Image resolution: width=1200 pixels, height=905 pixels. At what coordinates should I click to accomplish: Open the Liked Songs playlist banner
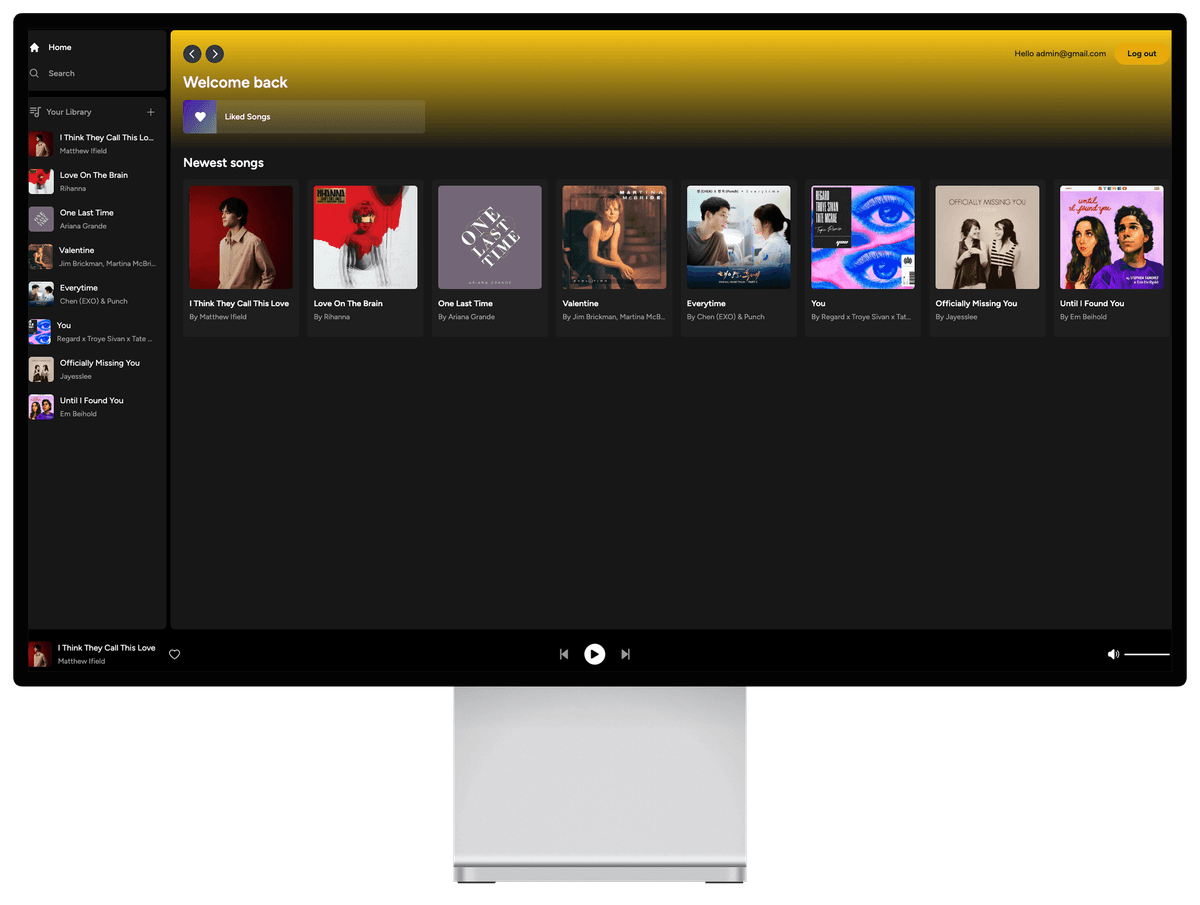click(303, 116)
